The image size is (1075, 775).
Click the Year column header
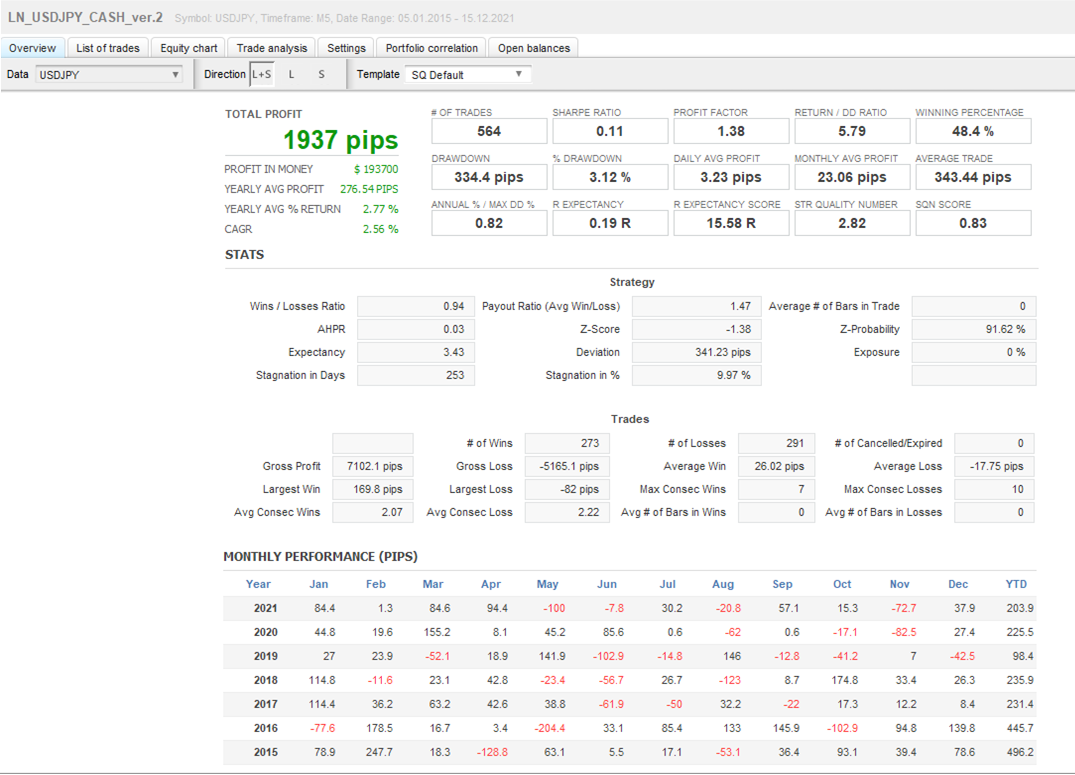pyautogui.click(x=258, y=584)
